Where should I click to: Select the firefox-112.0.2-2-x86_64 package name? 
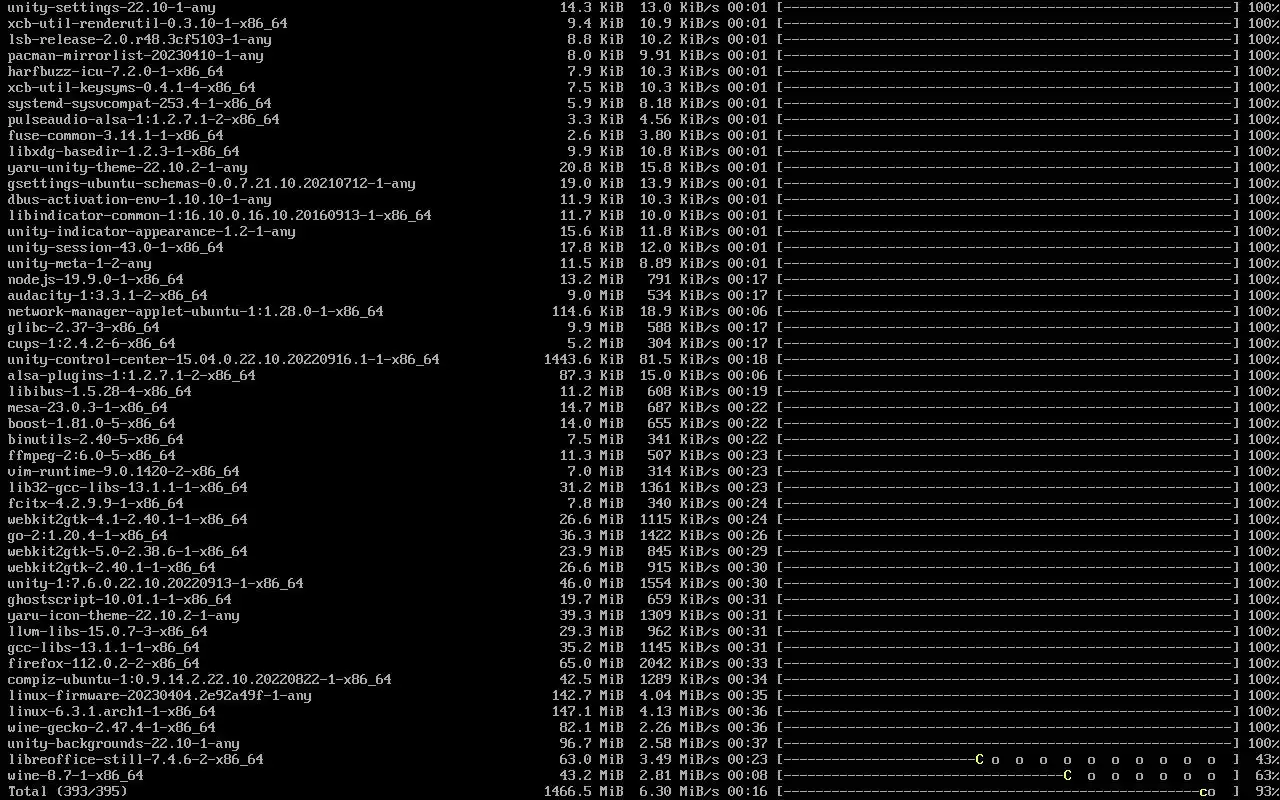(x=104, y=663)
